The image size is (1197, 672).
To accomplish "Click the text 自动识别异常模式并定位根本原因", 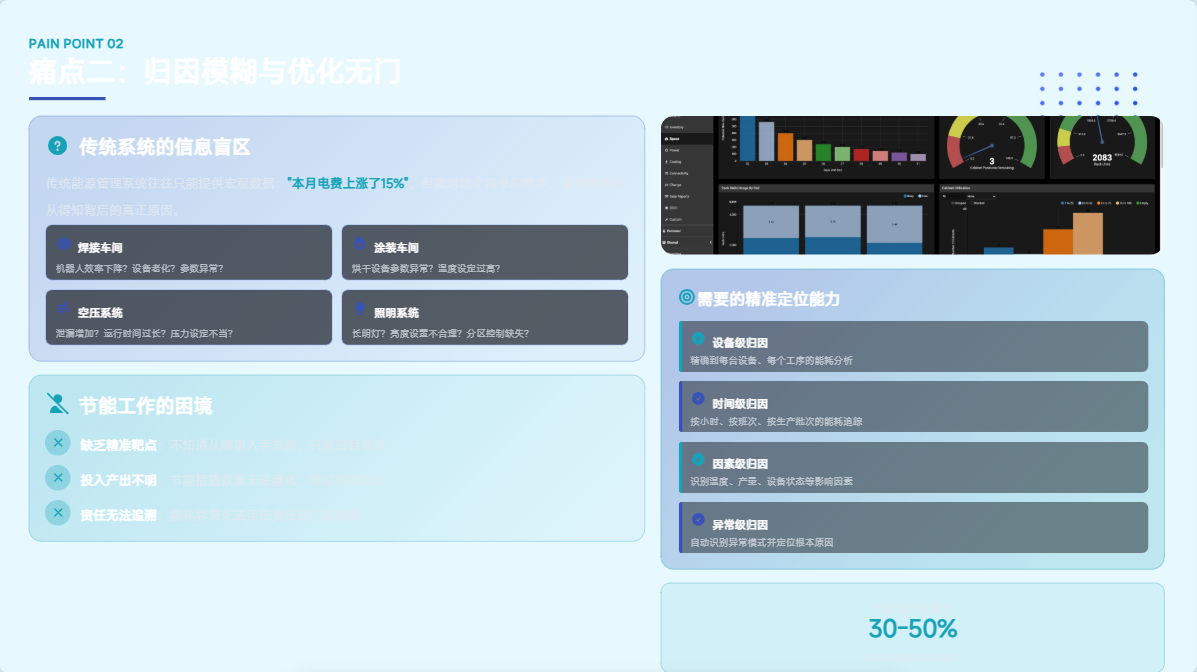I will point(761,542).
